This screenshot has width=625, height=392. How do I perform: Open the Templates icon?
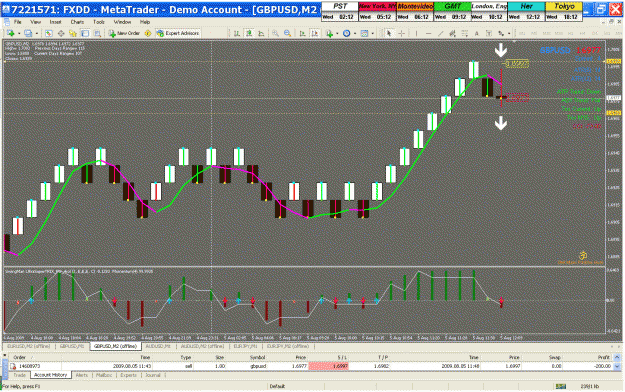364,33
